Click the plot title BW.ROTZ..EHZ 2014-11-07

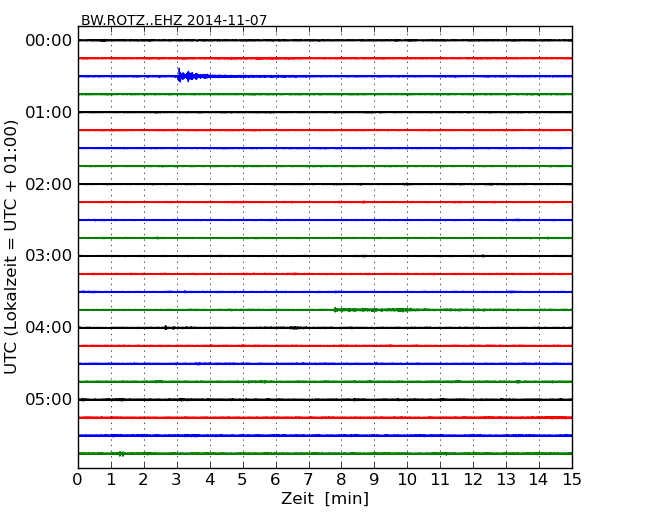click(x=174, y=20)
